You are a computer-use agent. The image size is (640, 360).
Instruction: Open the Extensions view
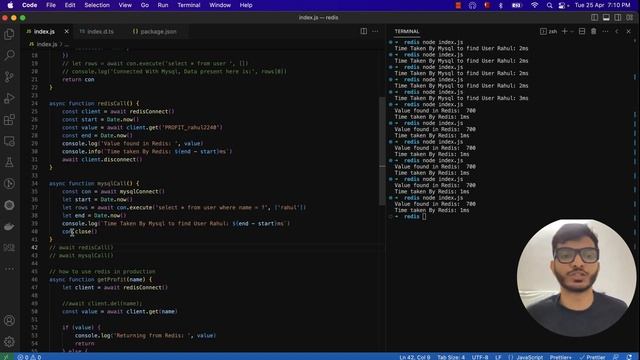9,120
